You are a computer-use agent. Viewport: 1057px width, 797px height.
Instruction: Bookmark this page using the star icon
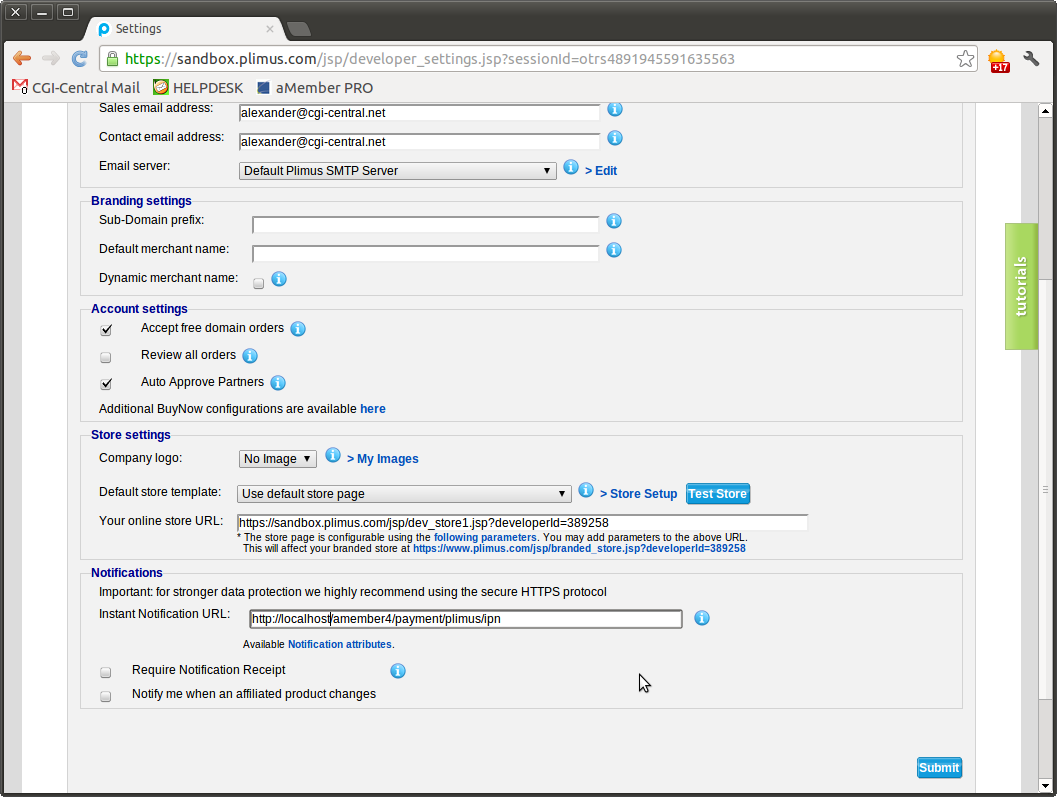(x=965, y=59)
